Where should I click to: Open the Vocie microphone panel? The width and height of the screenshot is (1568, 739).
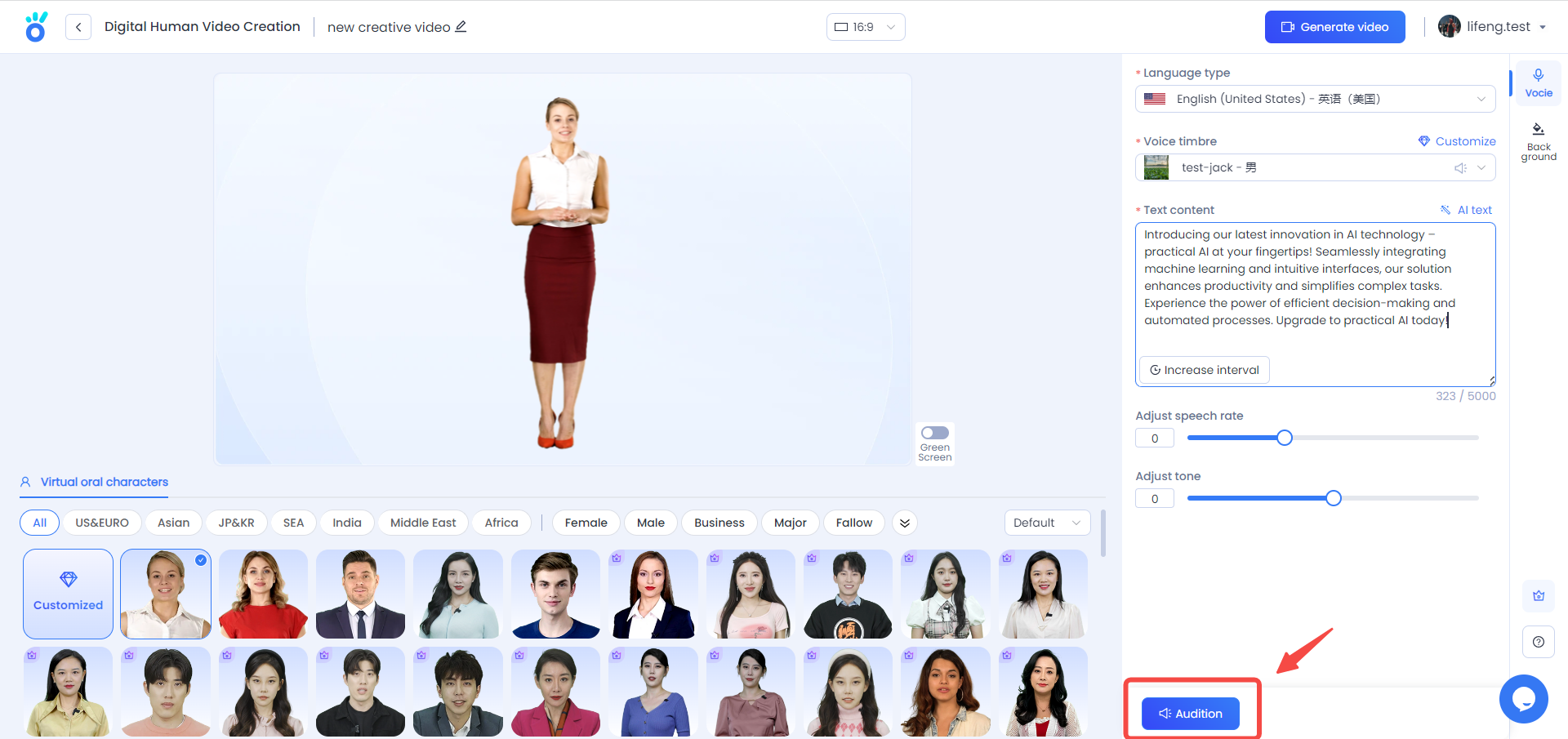pyautogui.click(x=1539, y=82)
